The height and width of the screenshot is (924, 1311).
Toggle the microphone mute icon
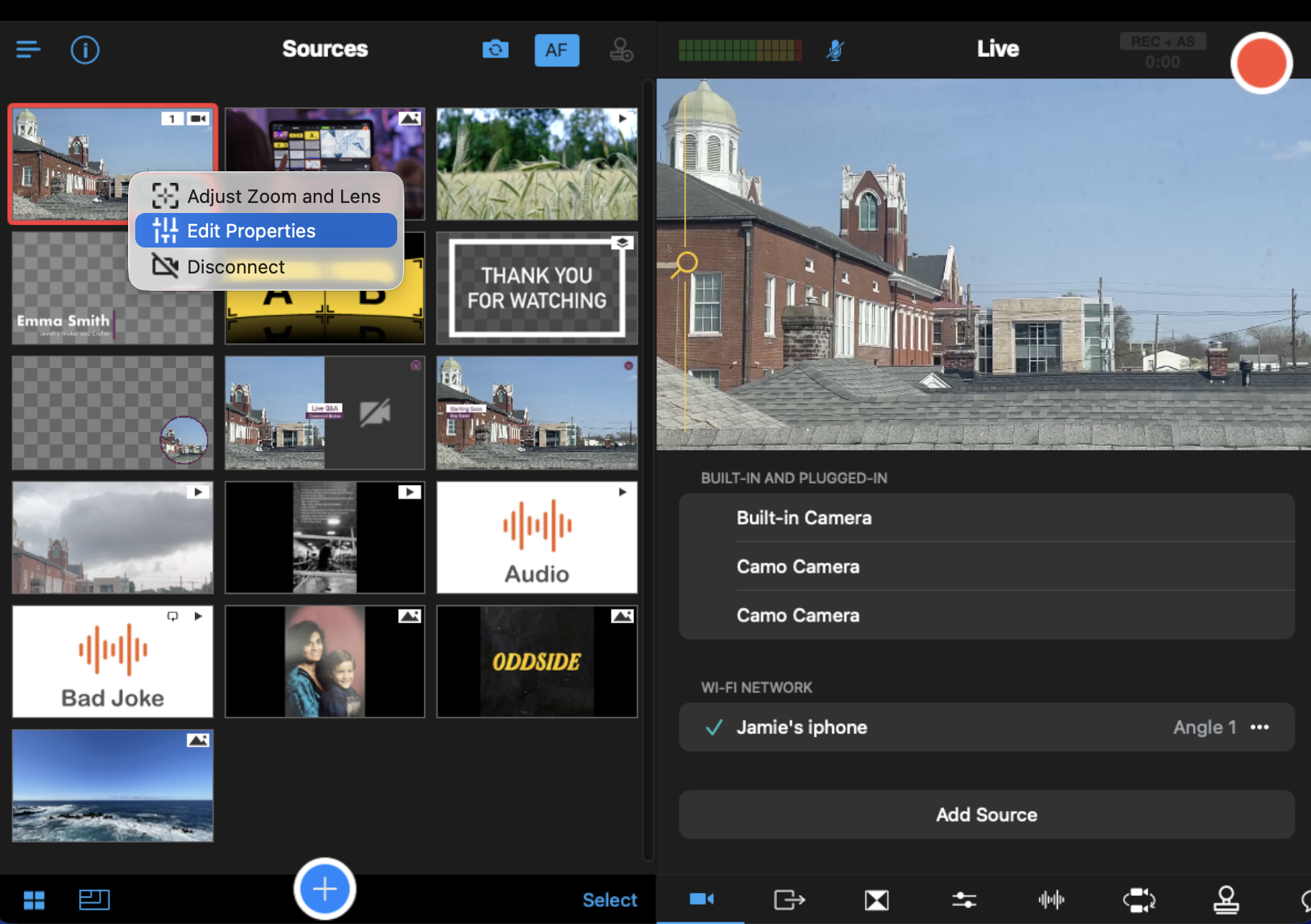pyautogui.click(x=835, y=50)
